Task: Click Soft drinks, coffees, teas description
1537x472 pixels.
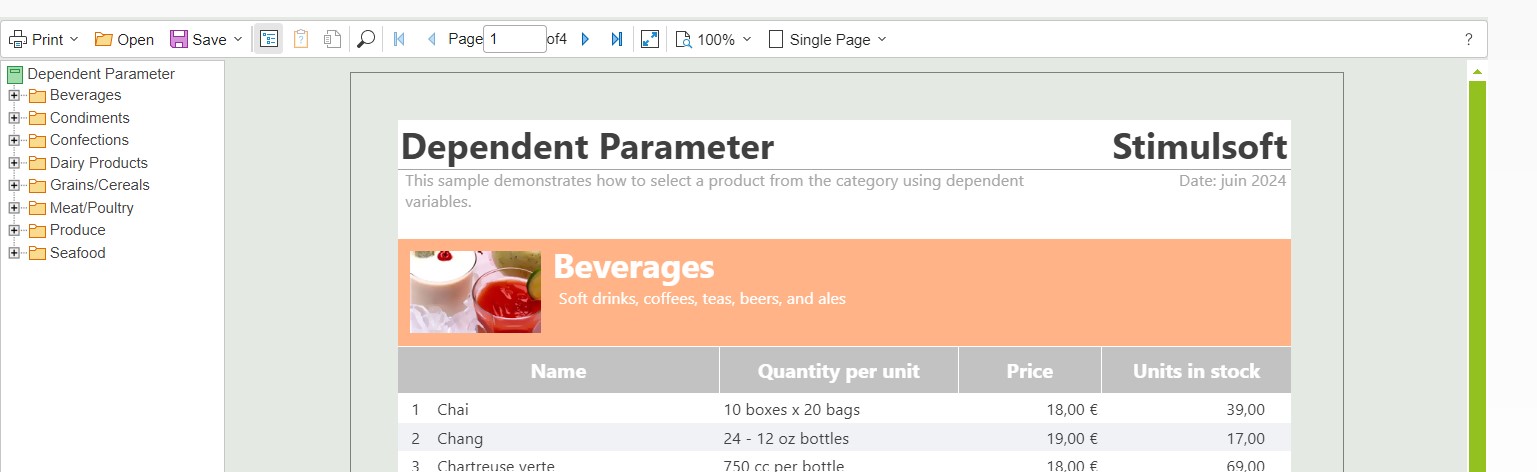Action: (x=702, y=299)
